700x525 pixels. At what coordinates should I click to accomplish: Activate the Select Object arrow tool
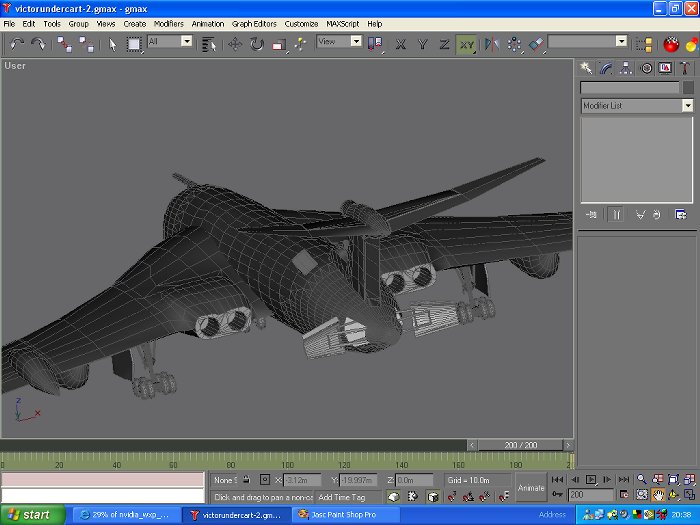112,44
